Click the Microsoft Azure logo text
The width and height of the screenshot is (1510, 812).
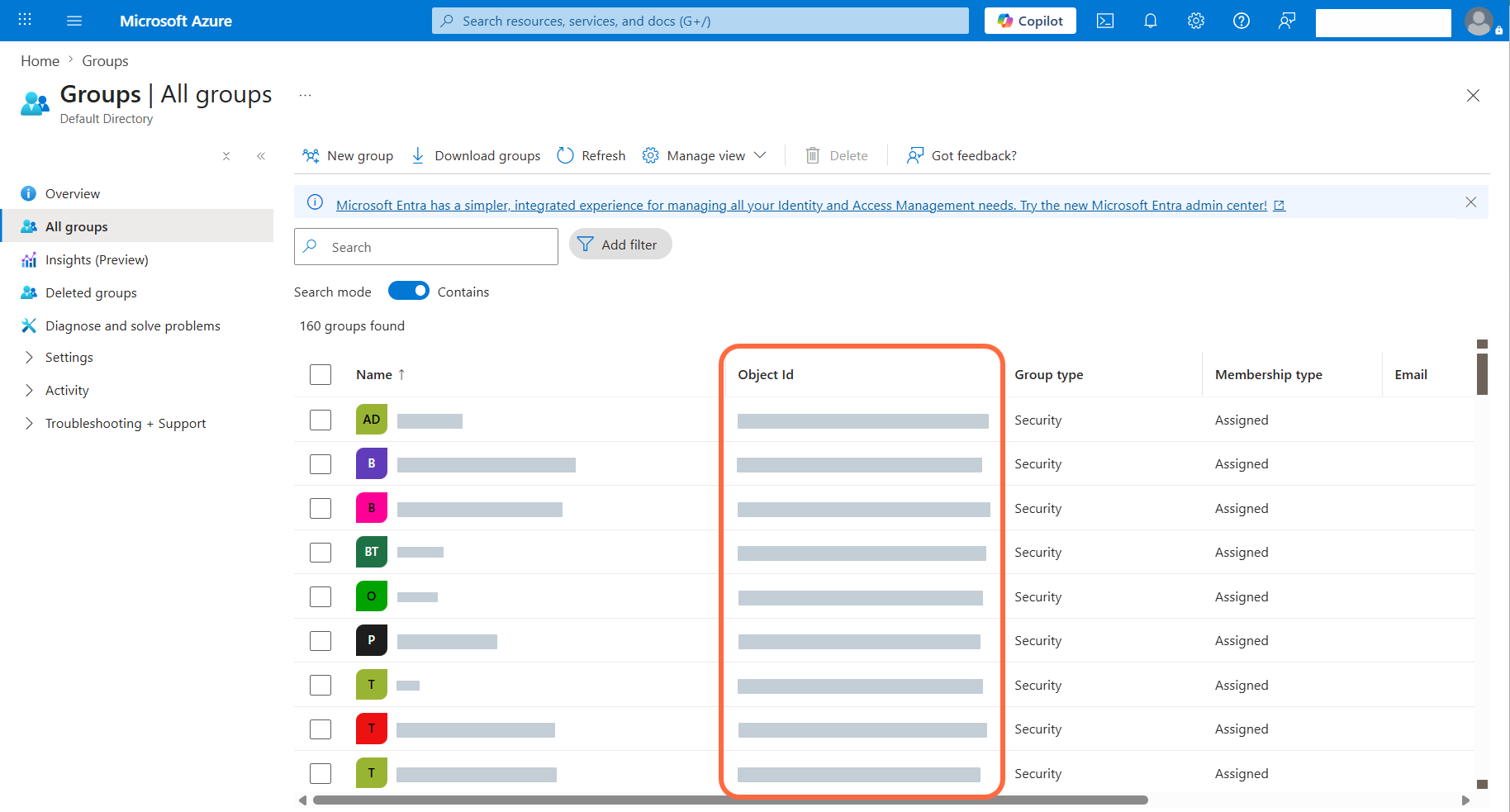tap(176, 21)
